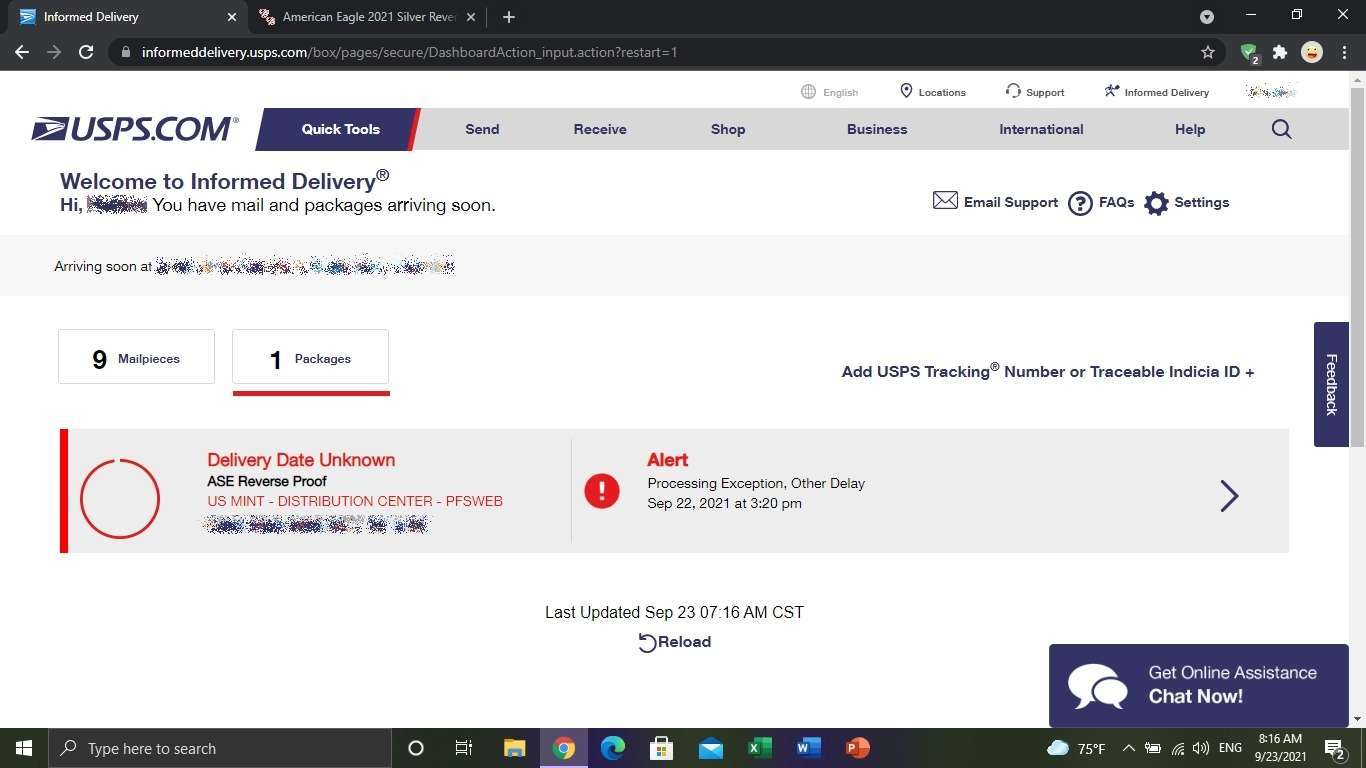
Task: Open the International menu
Action: point(1041,129)
